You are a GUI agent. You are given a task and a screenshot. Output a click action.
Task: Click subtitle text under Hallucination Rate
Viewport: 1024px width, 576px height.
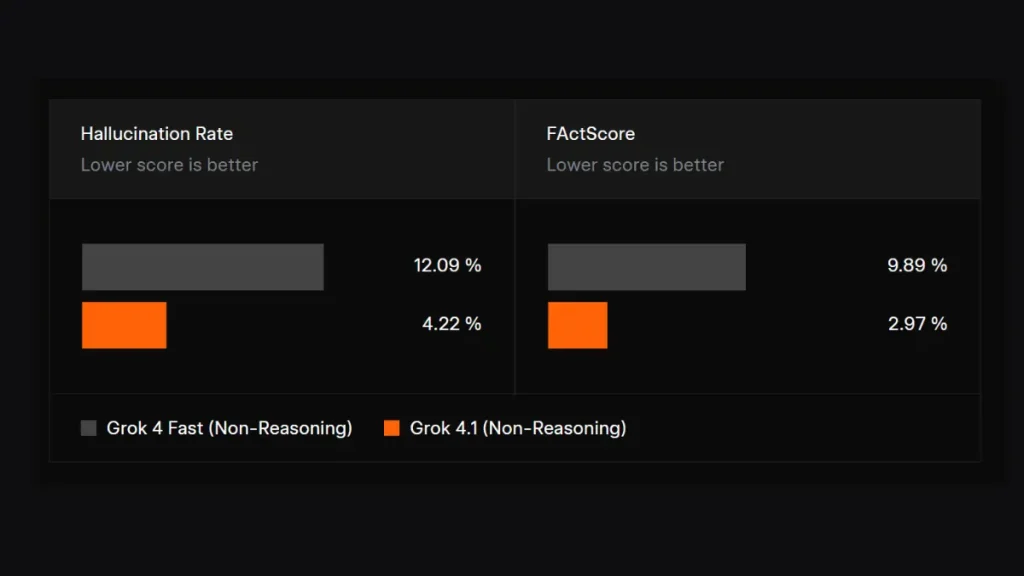(x=169, y=165)
